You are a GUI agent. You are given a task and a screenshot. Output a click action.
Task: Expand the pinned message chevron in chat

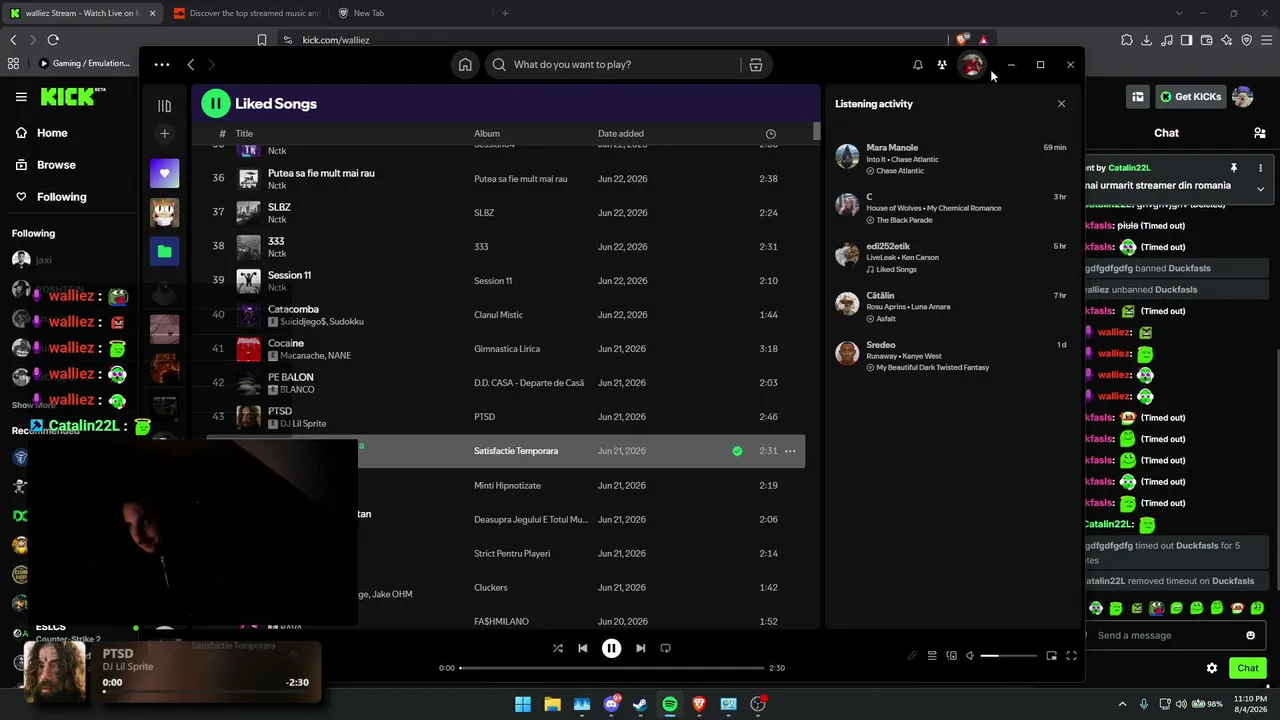click(1260, 189)
